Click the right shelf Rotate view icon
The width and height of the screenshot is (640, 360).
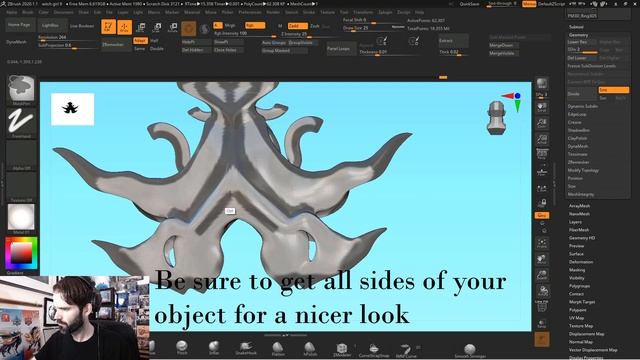pyautogui.click(x=542, y=291)
